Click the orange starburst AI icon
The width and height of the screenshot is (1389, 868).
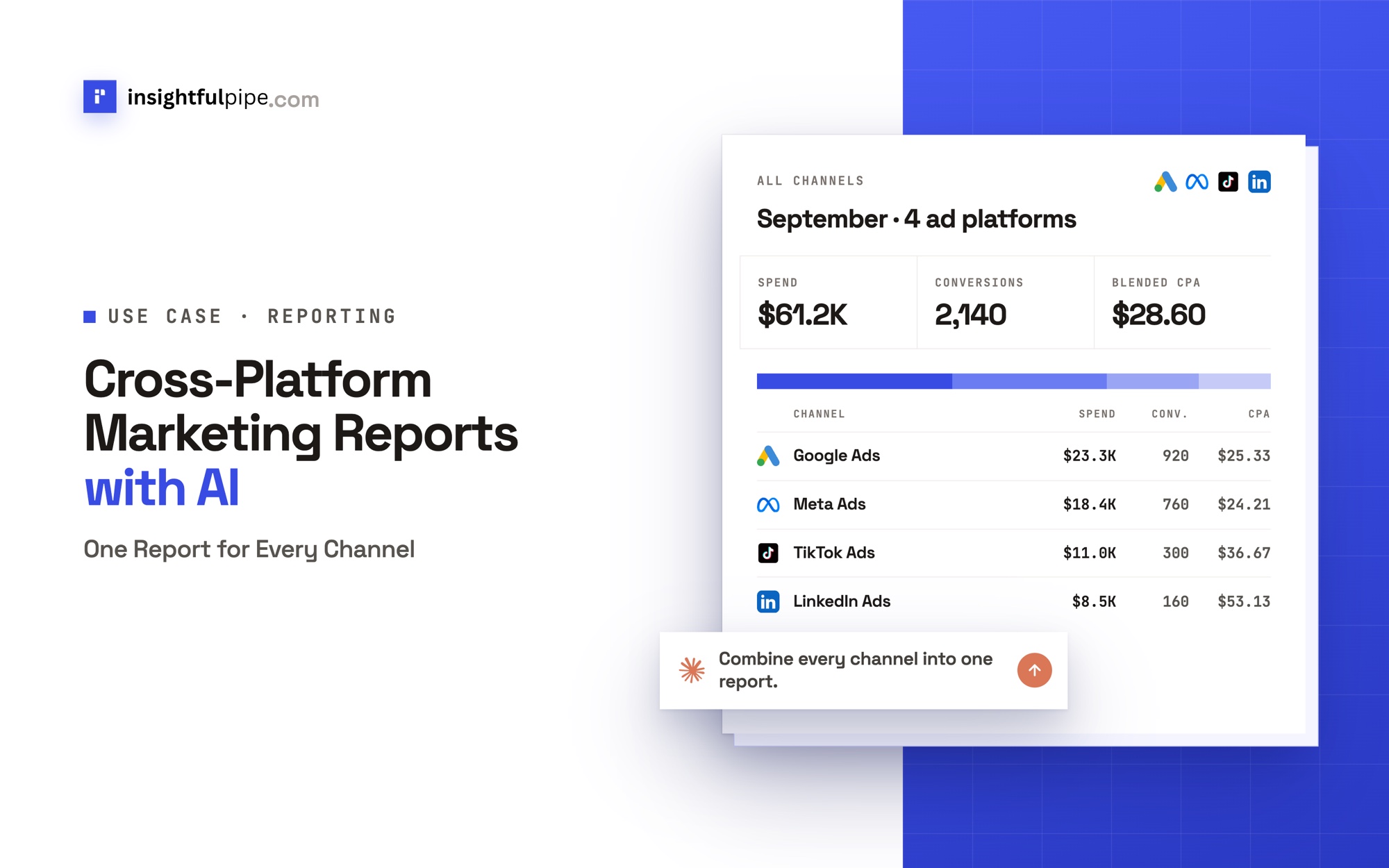[692, 670]
